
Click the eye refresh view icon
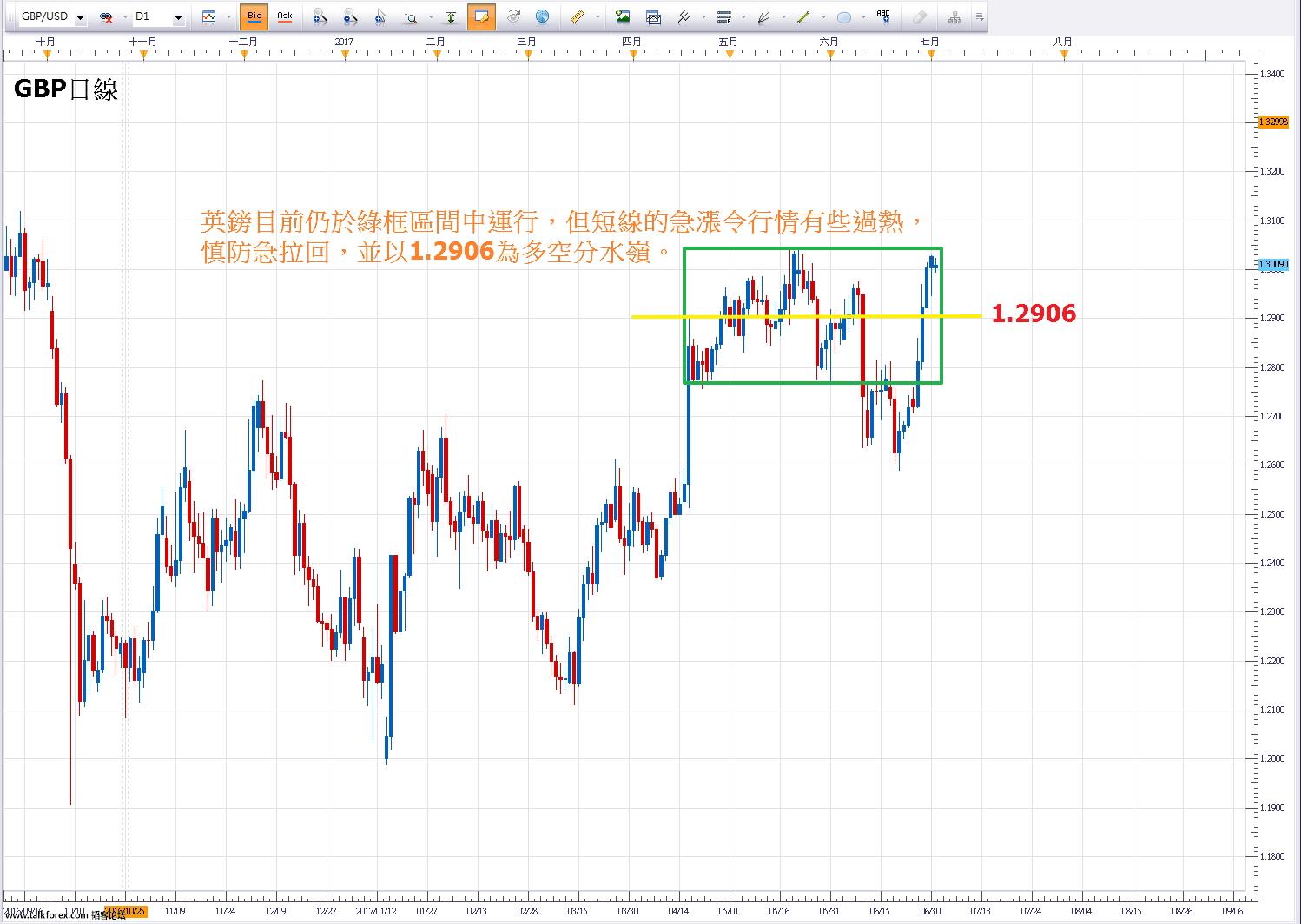(513, 16)
